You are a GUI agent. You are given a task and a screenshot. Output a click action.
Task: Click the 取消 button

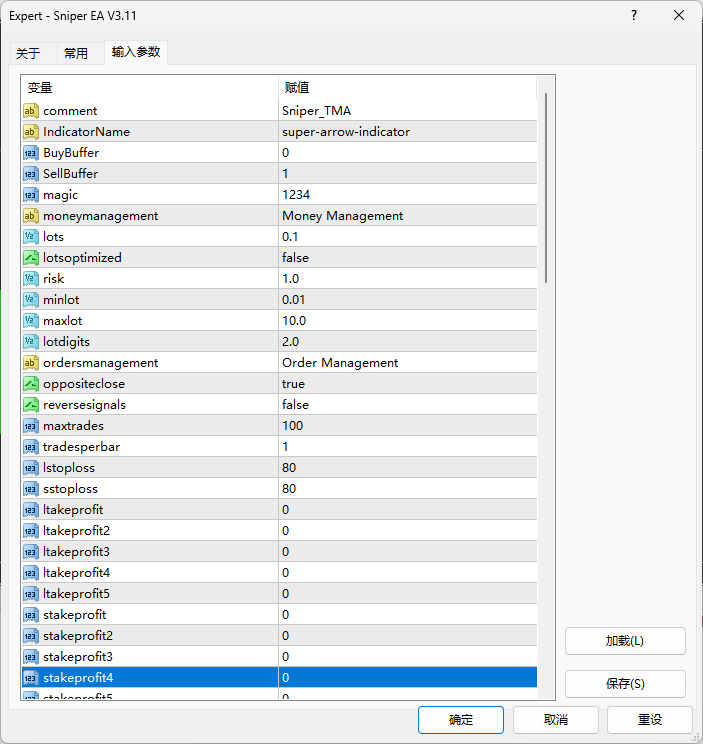click(x=555, y=720)
